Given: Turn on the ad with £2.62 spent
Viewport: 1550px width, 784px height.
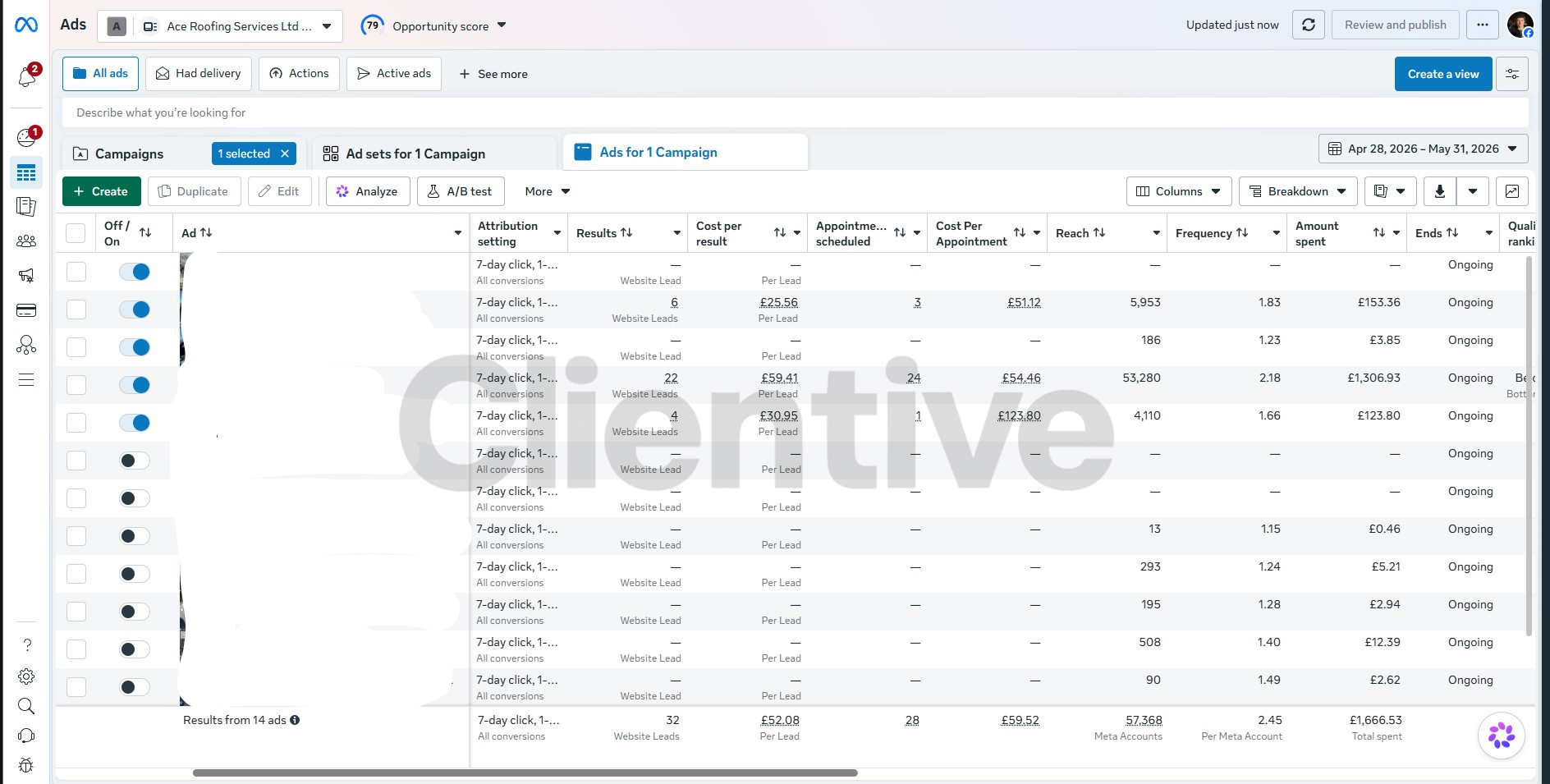Looking at the screenshot, I should coord(135,687).
